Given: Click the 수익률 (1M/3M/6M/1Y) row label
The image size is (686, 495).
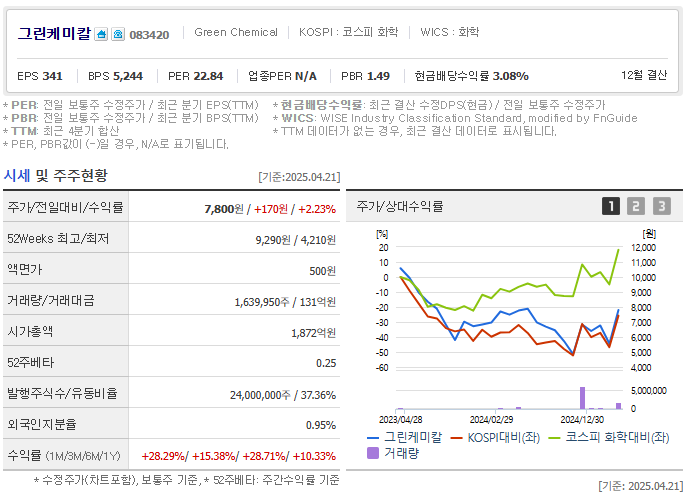Looking at the screenshot, I should (64, 456).
